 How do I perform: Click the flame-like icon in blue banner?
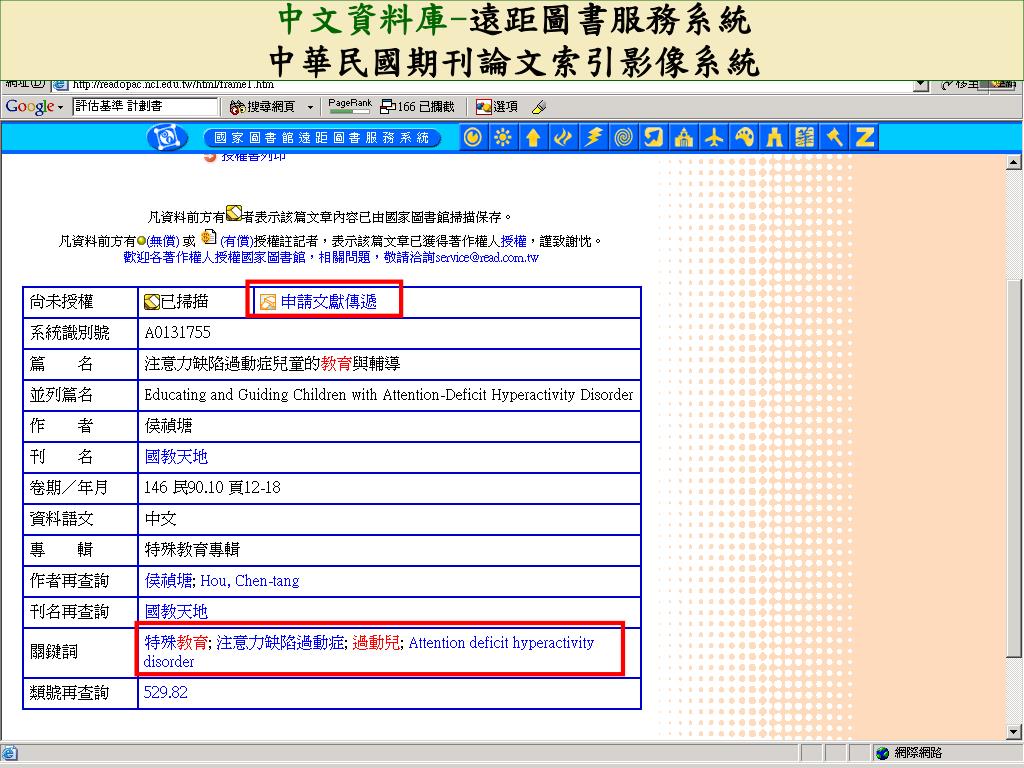click(562, 138)
